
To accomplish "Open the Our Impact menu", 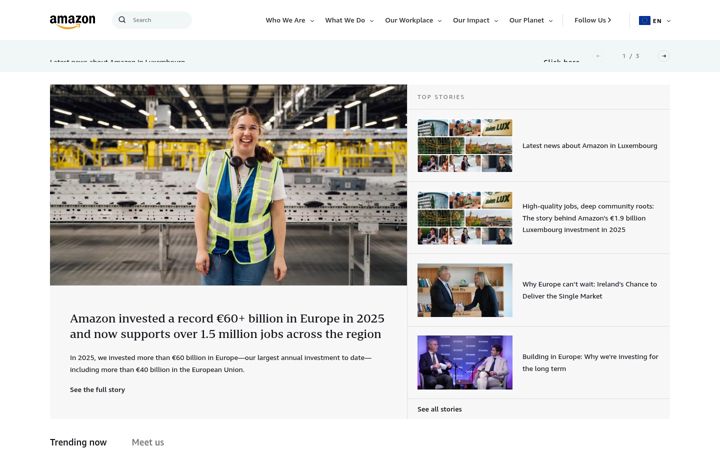I will click(x=471, y=20).
